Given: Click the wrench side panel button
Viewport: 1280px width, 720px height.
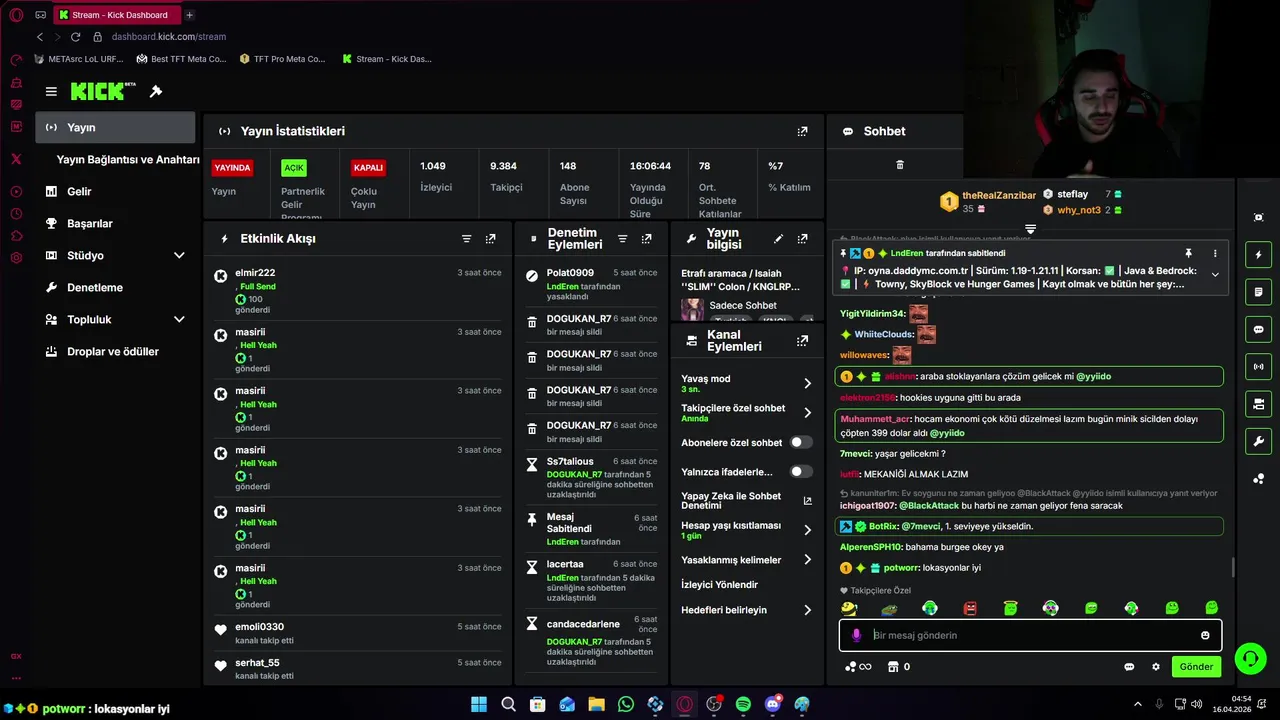Looking at the screenshot, I should point(1258,441).
